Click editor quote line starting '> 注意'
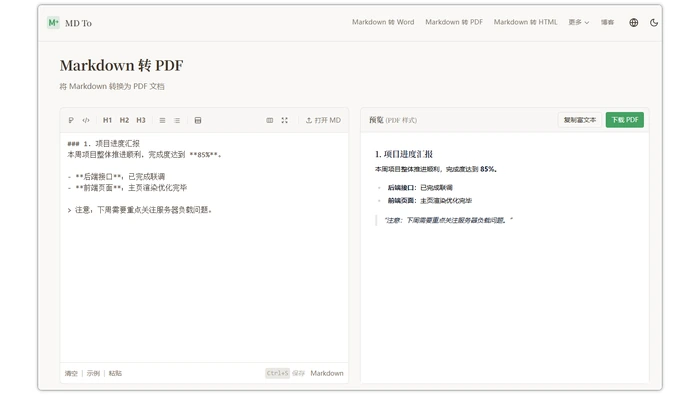The image size is (700, 395). pyautogui.click(x=140, y=210)
